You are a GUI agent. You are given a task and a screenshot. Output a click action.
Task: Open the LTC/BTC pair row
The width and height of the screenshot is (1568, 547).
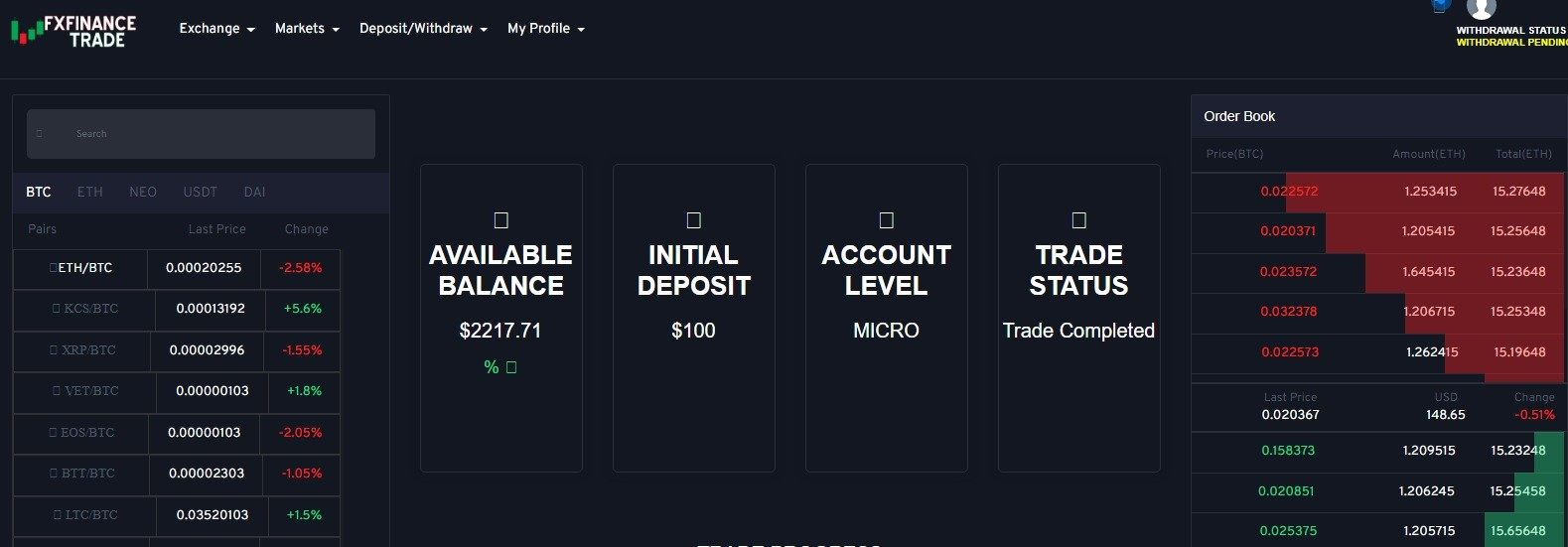[90, 515]
